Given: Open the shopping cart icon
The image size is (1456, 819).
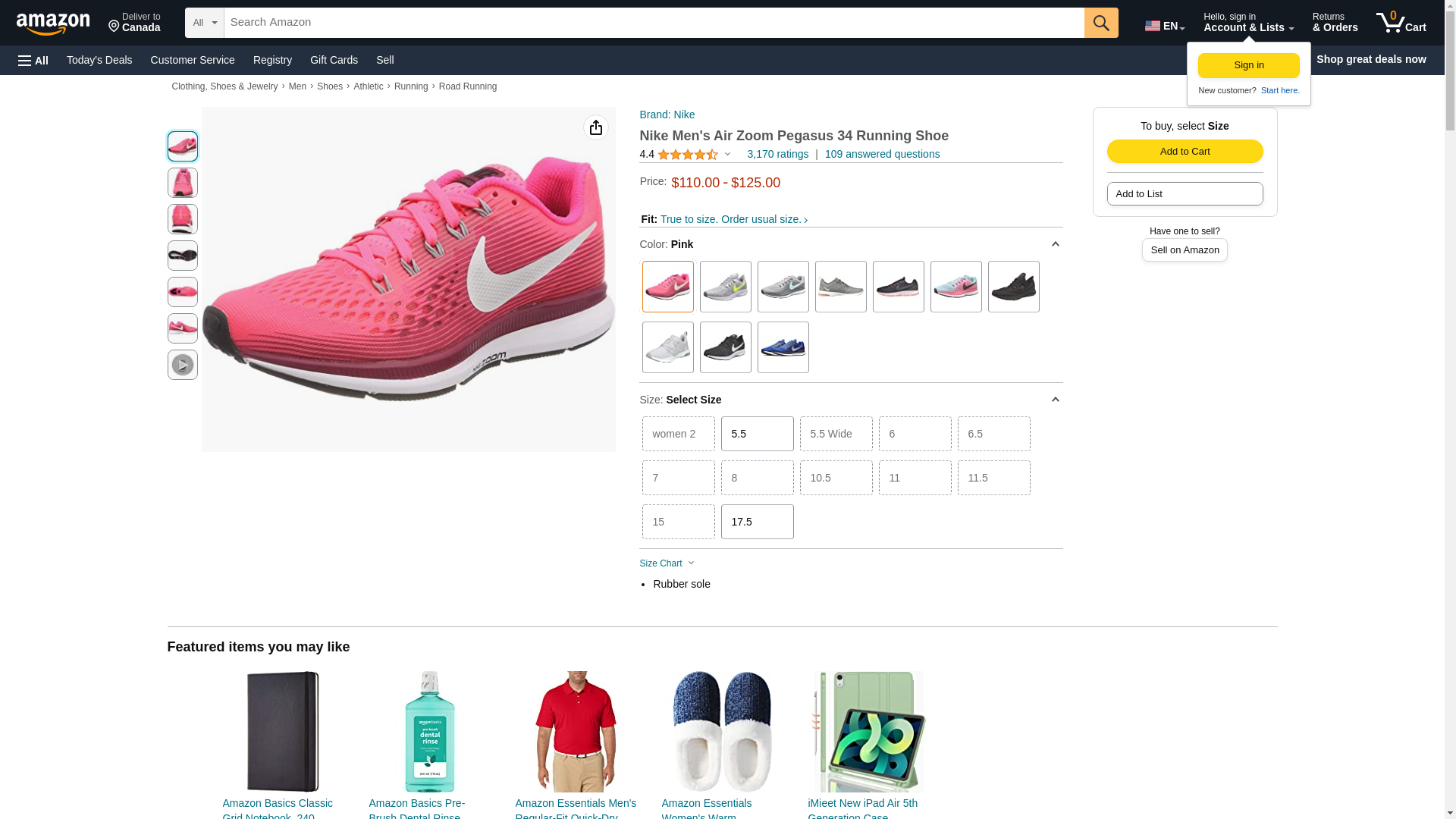Looking at the screenshot, I should (1401, 23).
